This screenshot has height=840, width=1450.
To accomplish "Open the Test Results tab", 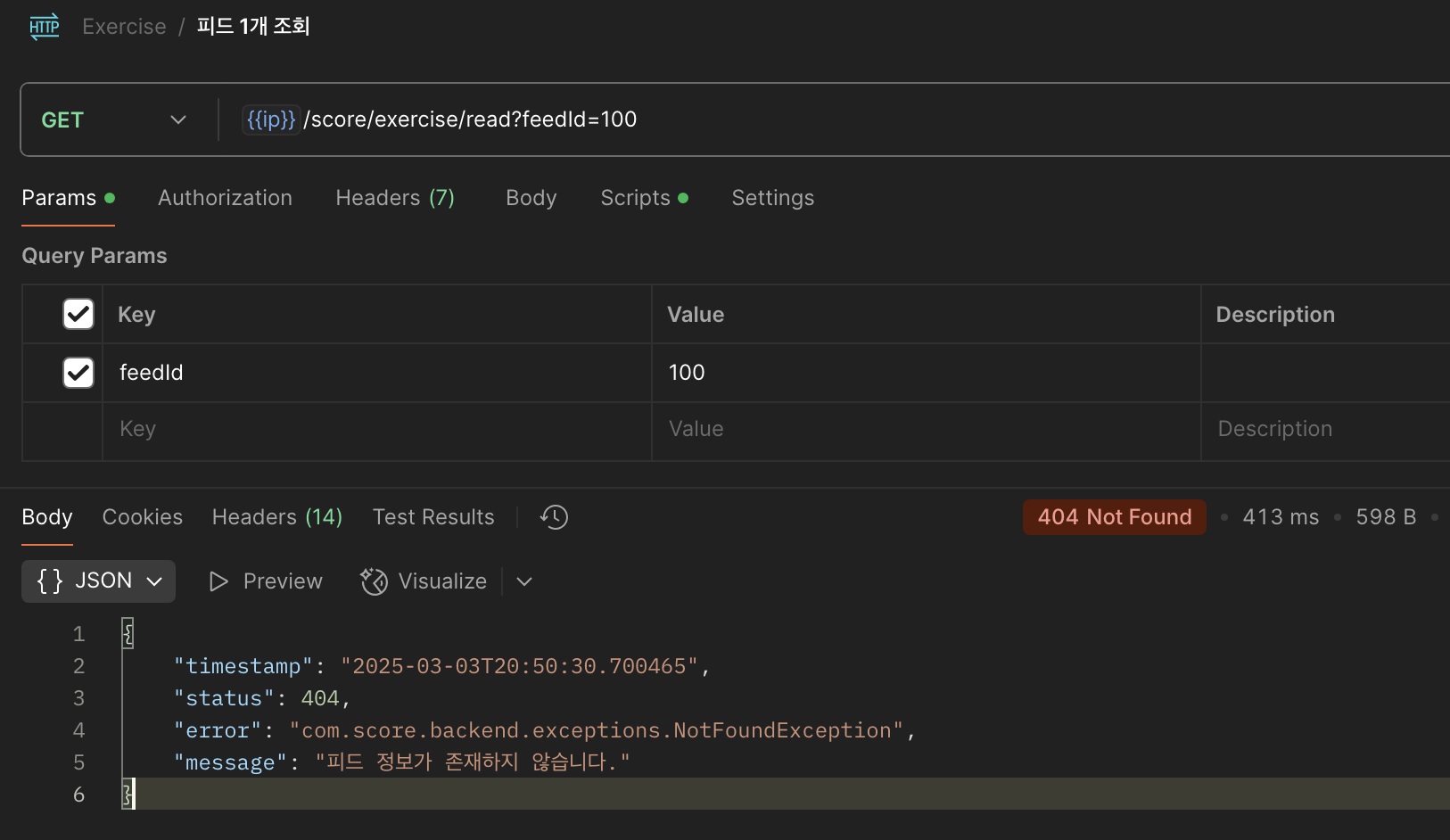I will click(x=433, y=517).
